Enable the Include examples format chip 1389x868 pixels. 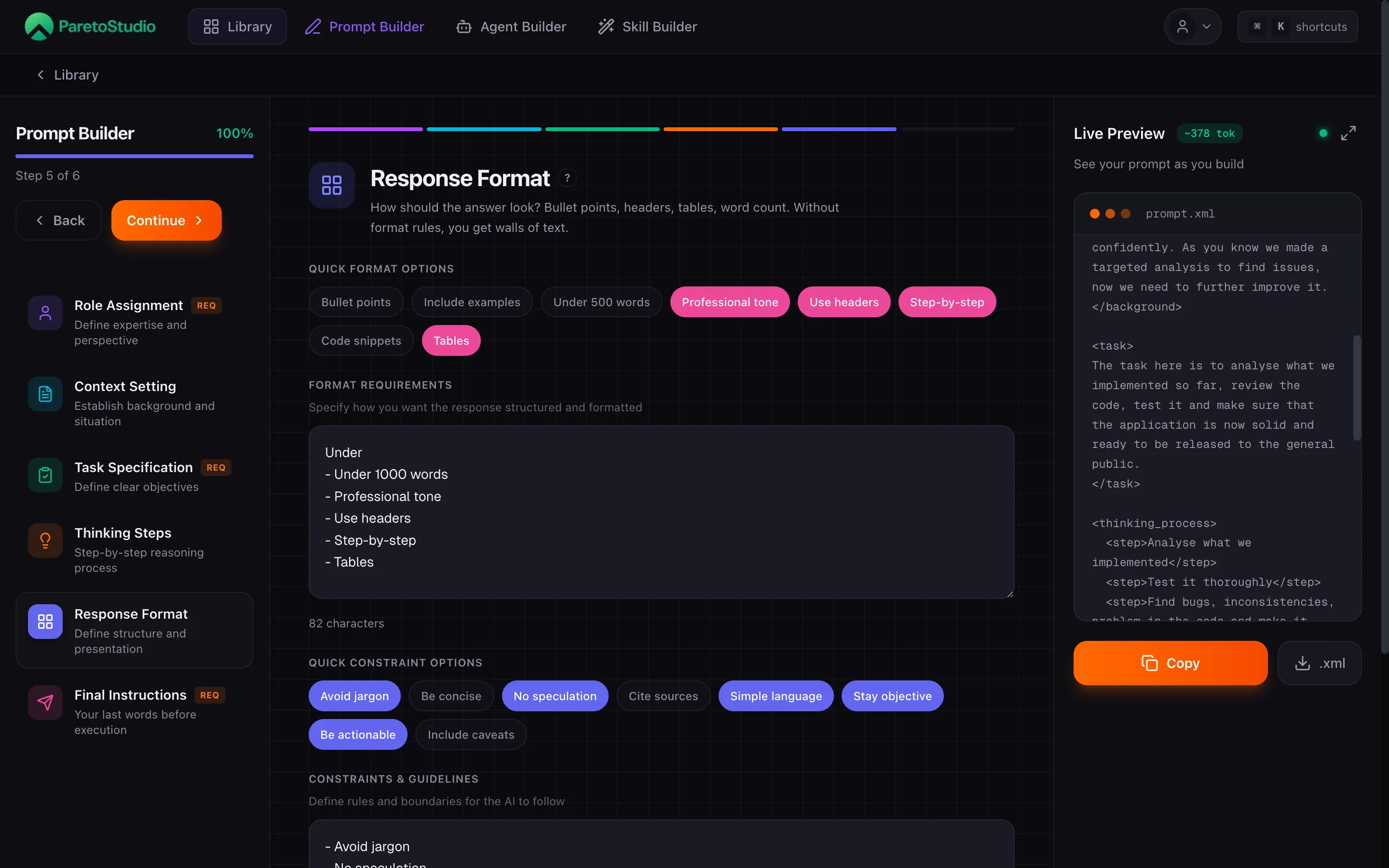tap(472, 302)
